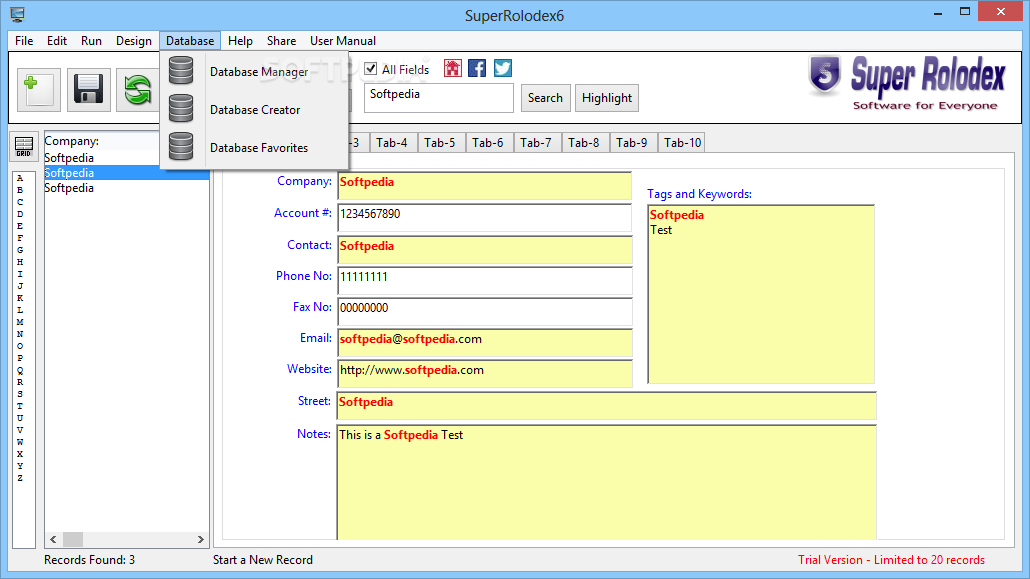Maximize the SuperRolodex6 window
Screen dimensions: 1030x579
tap(964, 12)
